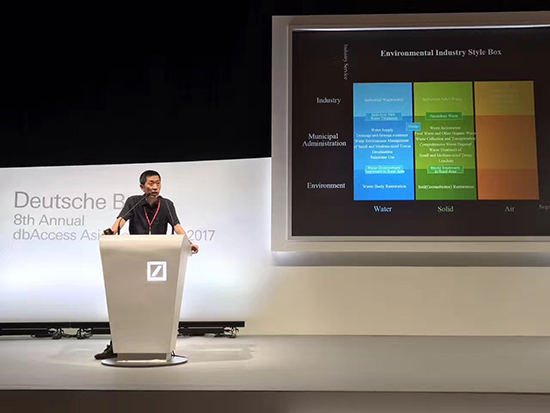Select the Industrial Park Water Treatment box
550x413 pixels.
point(384,116)
